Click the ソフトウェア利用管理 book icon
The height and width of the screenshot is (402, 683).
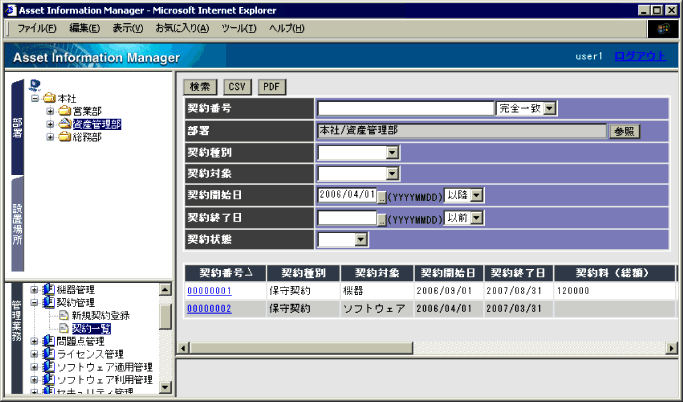click(48, 379)
